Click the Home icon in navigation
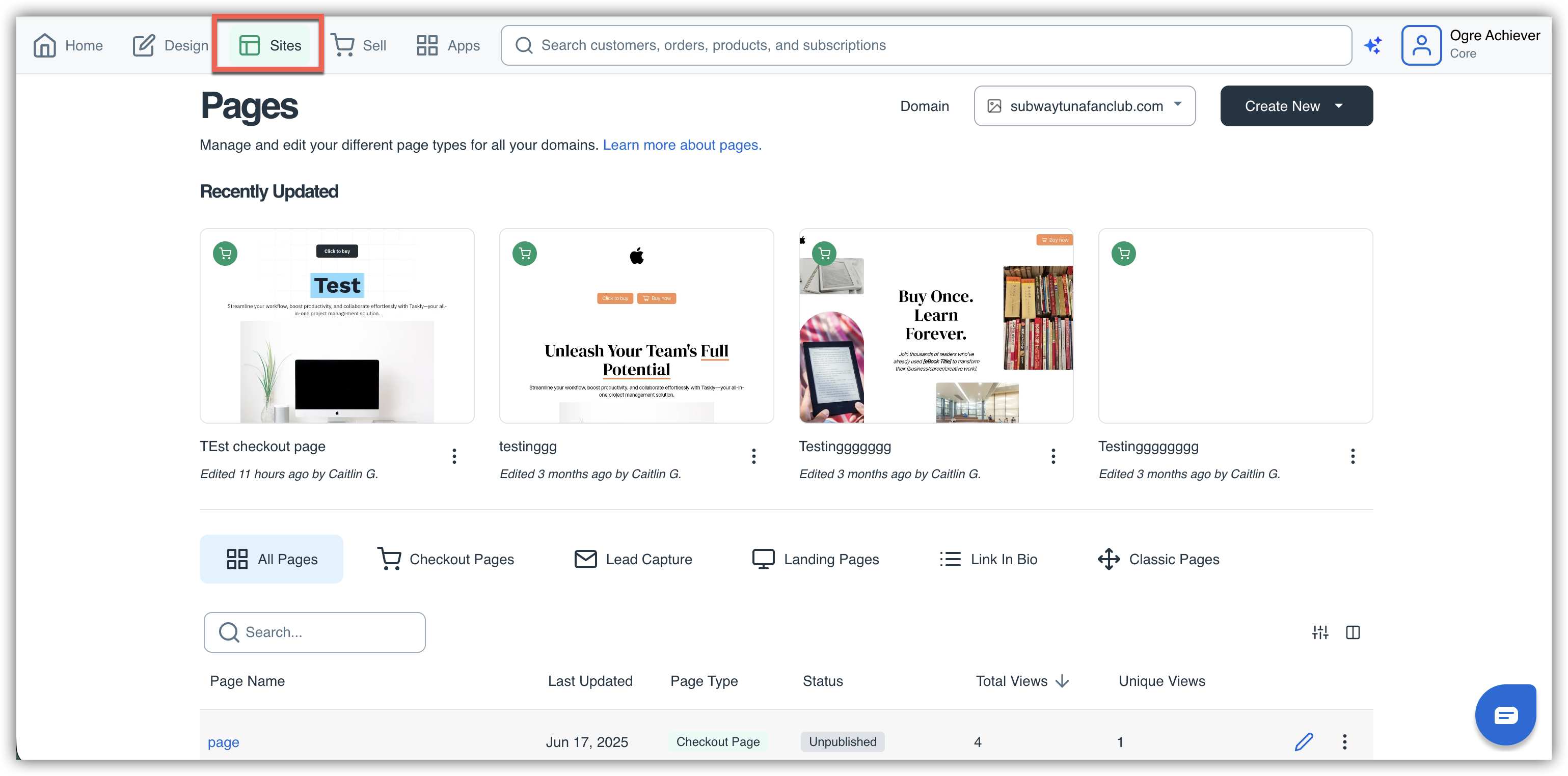1568x776 pixels. tap(45, 46)
